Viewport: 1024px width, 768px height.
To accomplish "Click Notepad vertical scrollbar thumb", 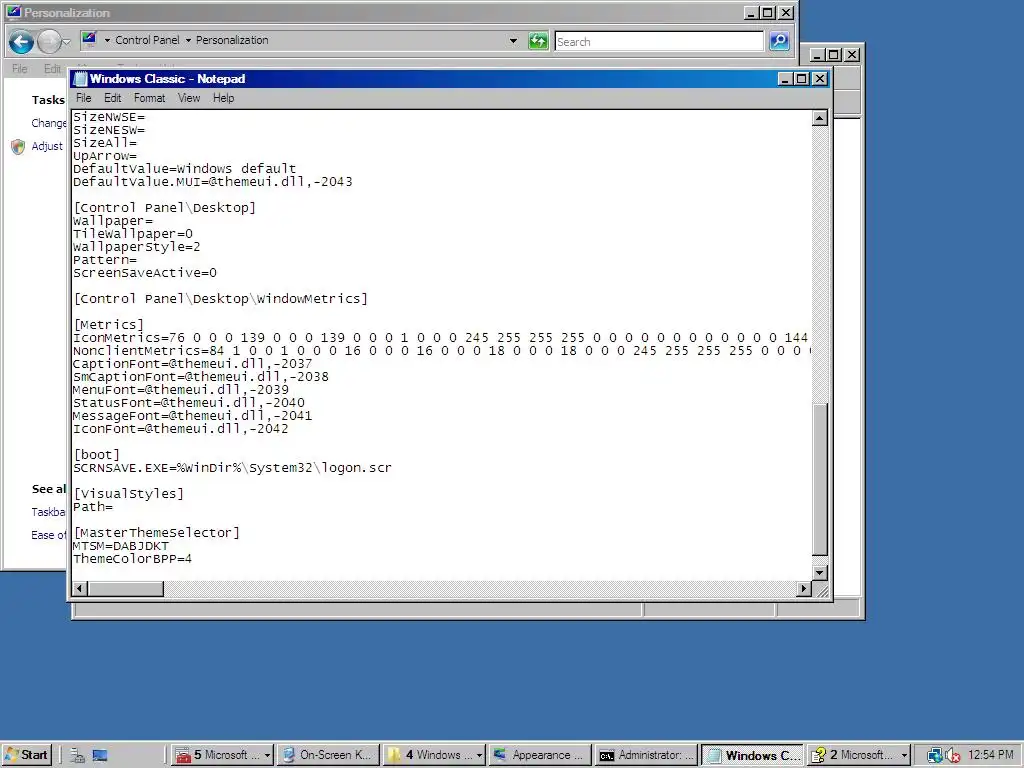I will coord(820,479).
